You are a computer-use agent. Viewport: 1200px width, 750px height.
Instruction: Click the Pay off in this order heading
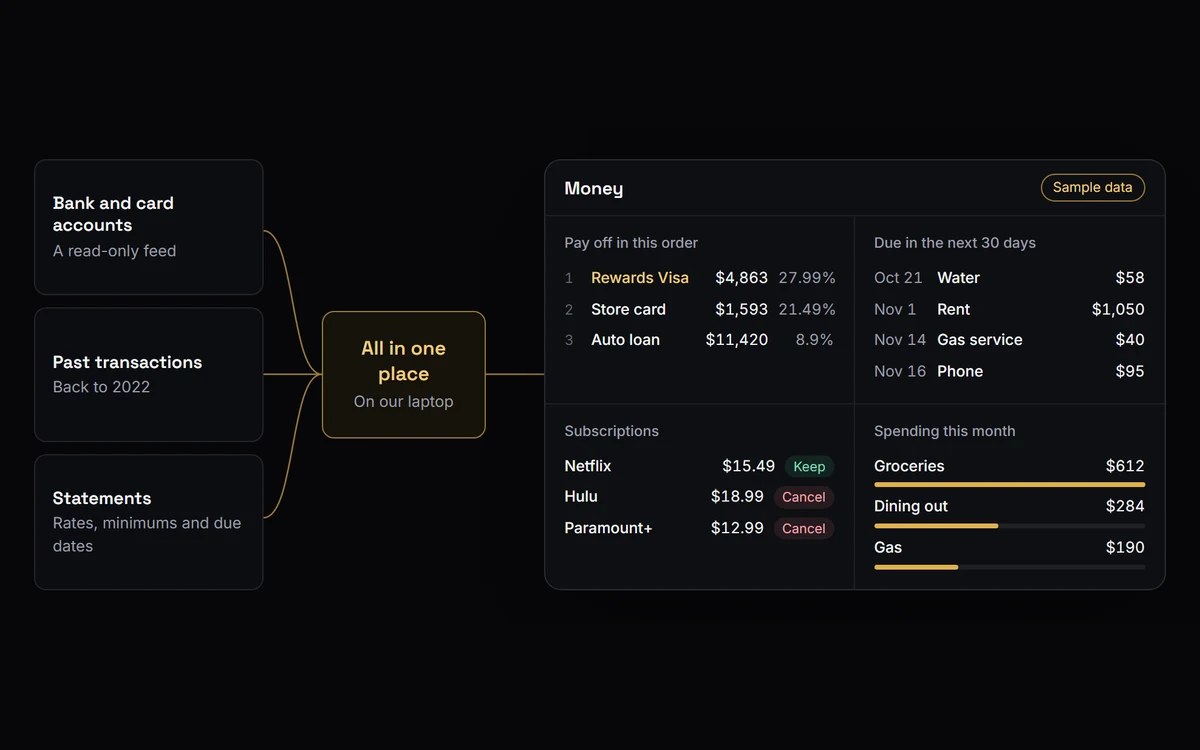[631, 243]
